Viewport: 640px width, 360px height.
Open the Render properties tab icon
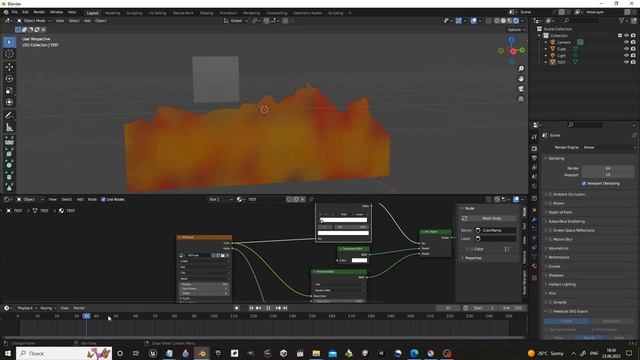[x=534, y=149]
